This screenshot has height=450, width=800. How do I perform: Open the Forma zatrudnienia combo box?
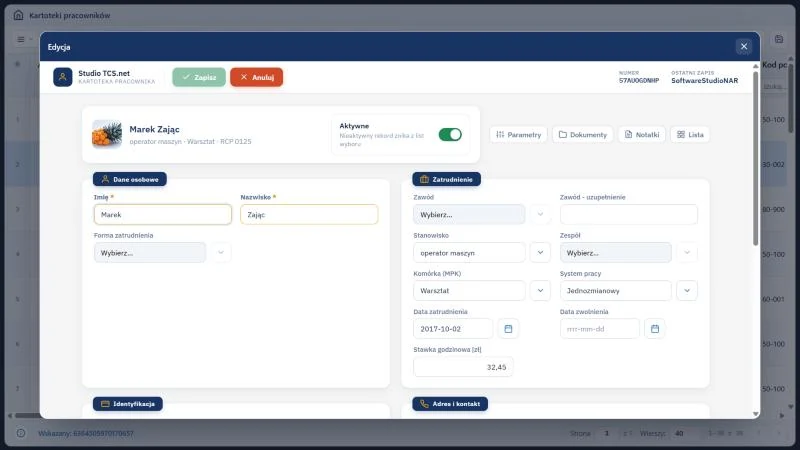coord(150,253)
